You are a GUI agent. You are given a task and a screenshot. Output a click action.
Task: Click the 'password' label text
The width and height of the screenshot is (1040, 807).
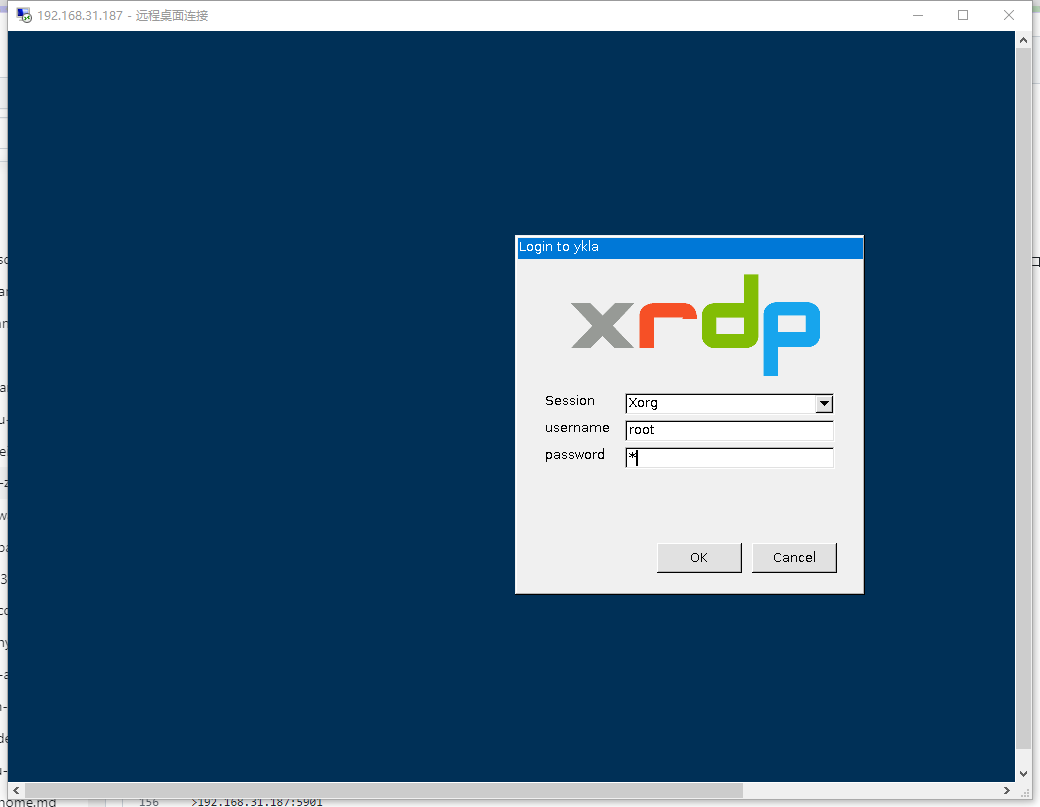tap(574, 455)
